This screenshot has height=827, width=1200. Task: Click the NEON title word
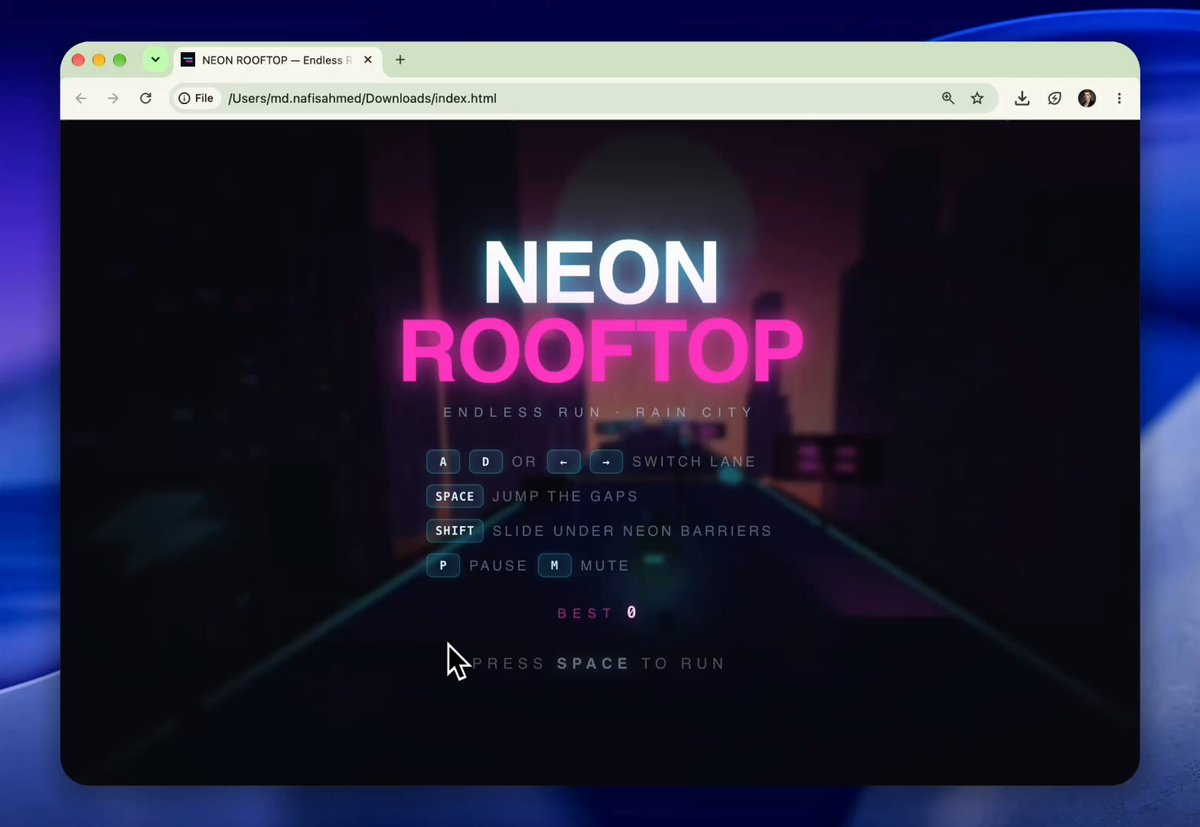pos(601,273)
